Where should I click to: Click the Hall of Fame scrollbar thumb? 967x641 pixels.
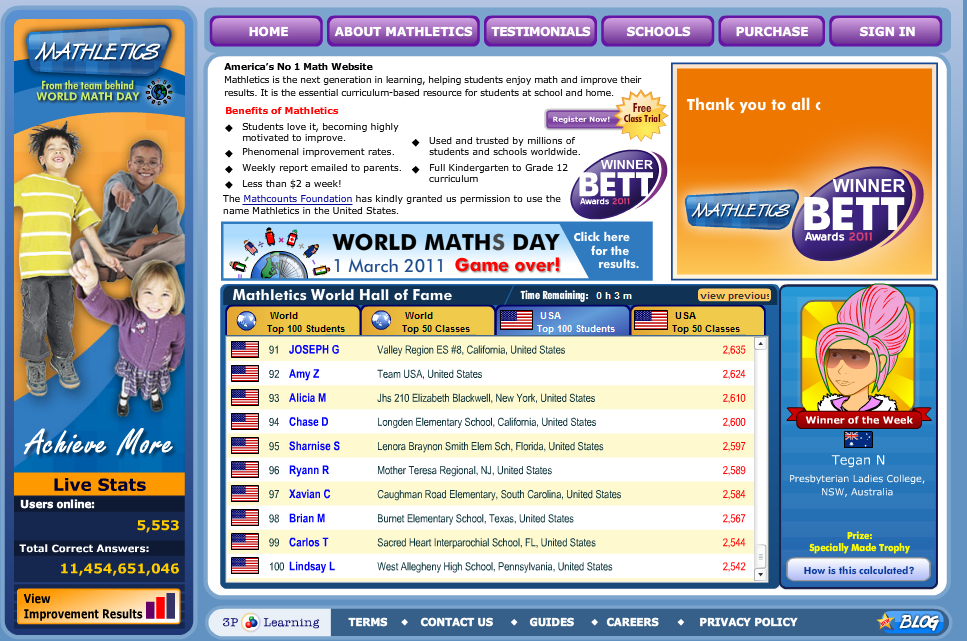pos(760,556)
